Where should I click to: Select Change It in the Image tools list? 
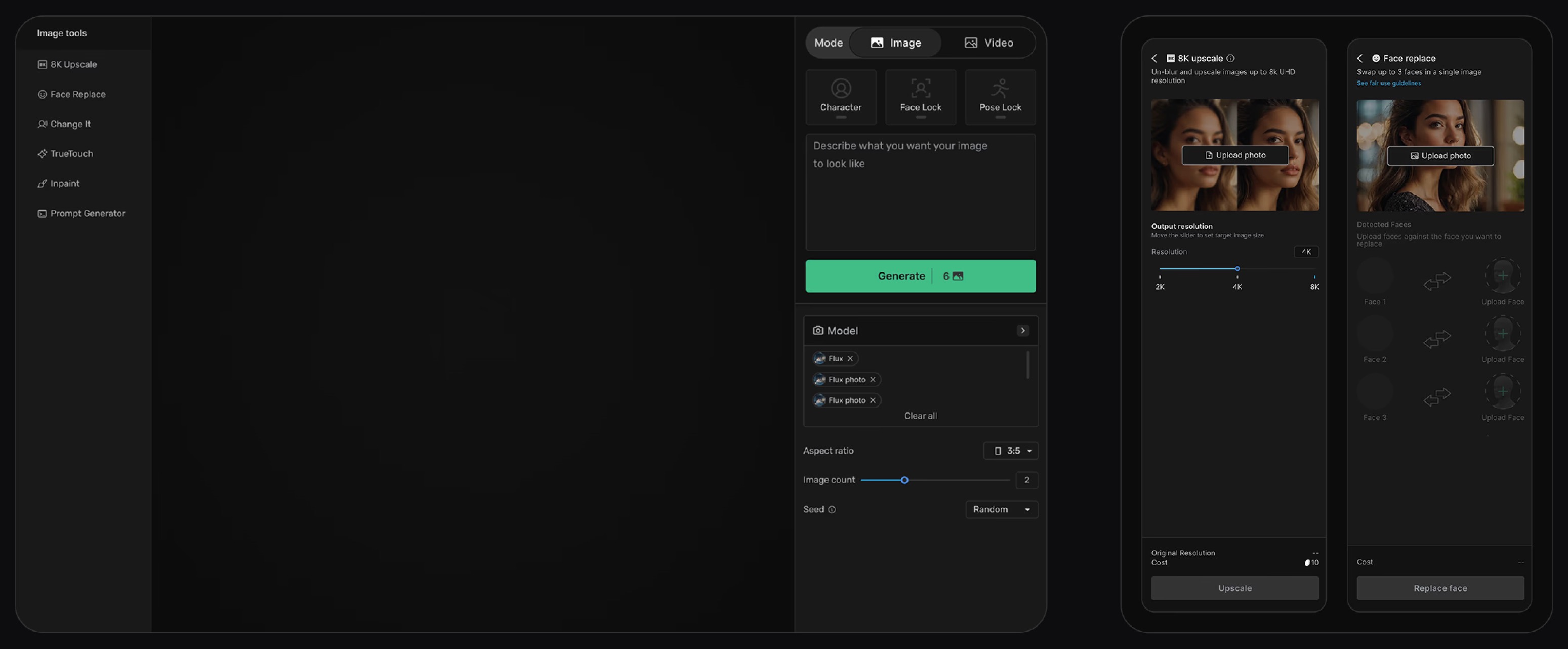coord(64,124)
